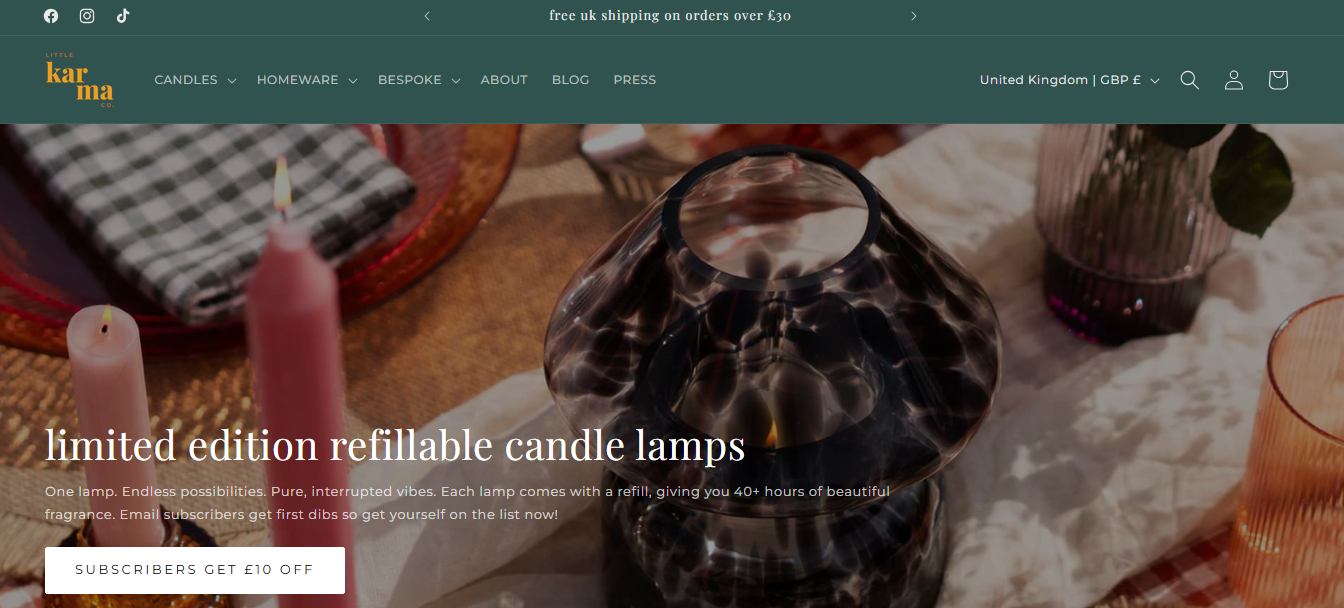This screenshot has height=608, width=1344.
Task: Open the United Kingdom GBP currency selector
Action: click(x=1069, y=80)
